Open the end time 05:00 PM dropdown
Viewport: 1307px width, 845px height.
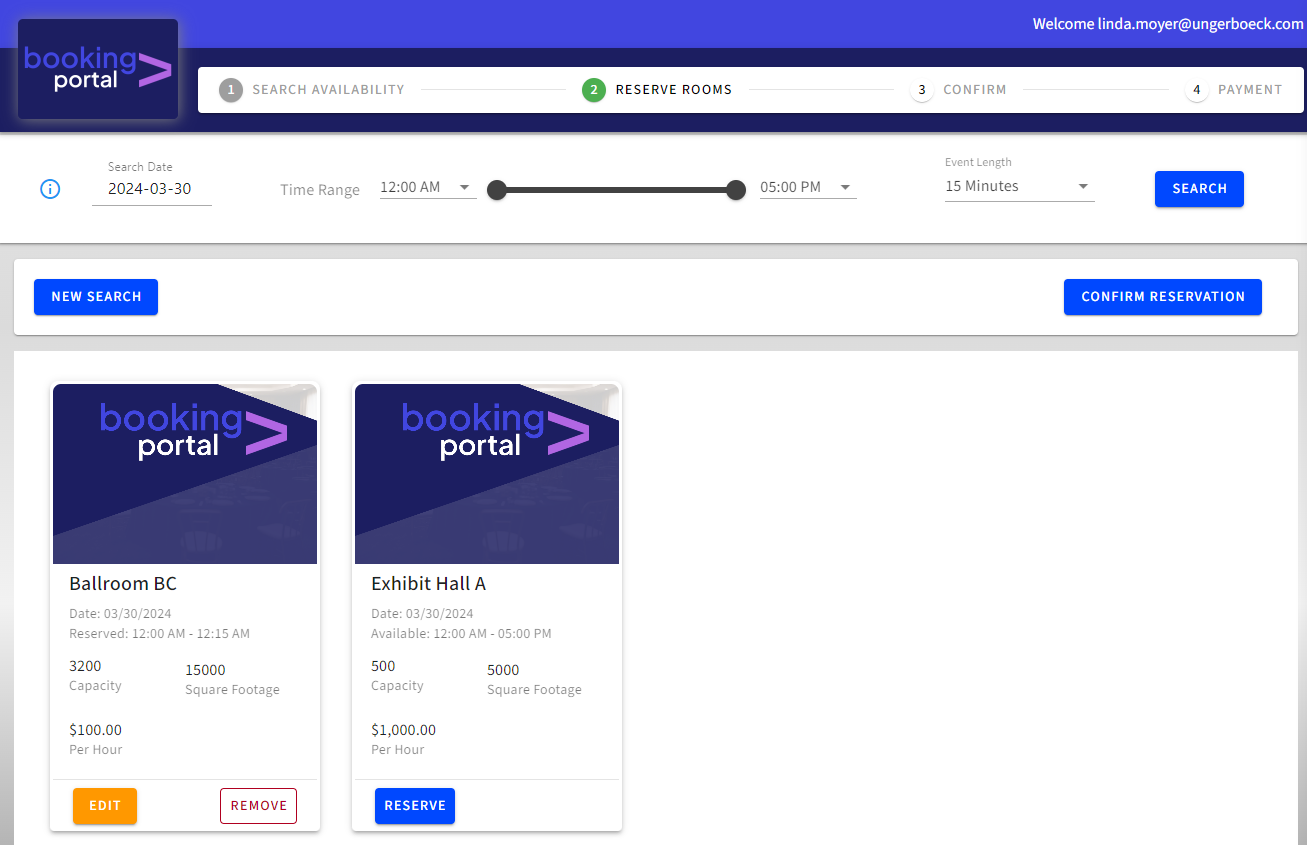808,187
